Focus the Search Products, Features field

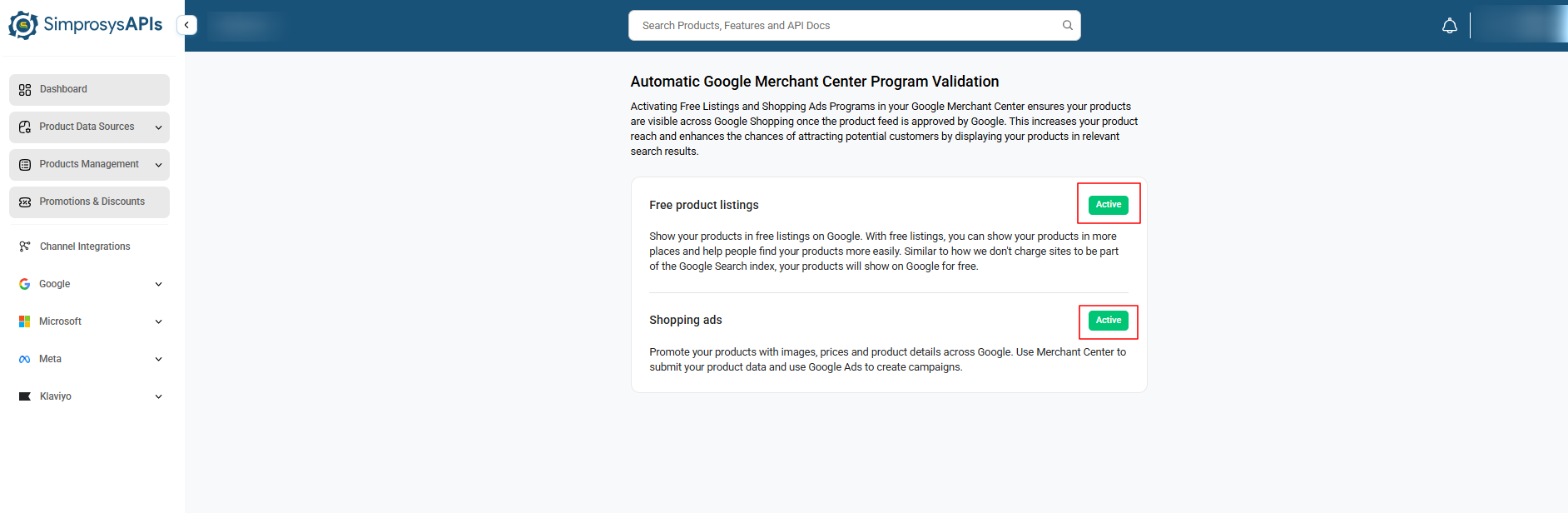pos(854,26)
